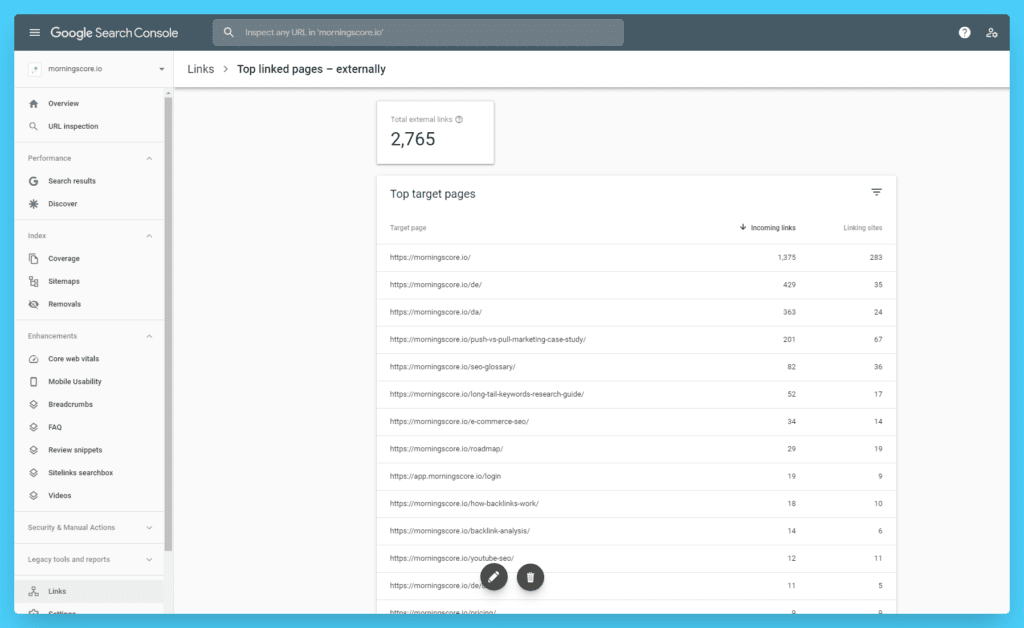Click the Sitemaps tree icon
This screenshot has width=1024, height=628.
(33, 281)
